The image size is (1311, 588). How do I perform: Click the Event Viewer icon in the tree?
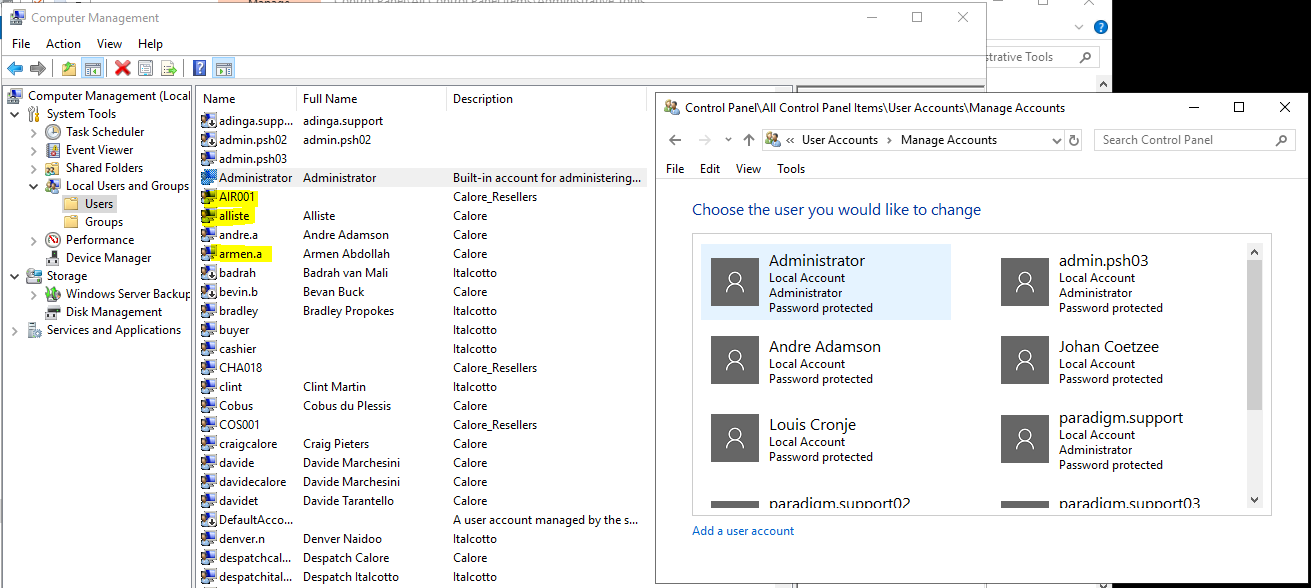52,150
